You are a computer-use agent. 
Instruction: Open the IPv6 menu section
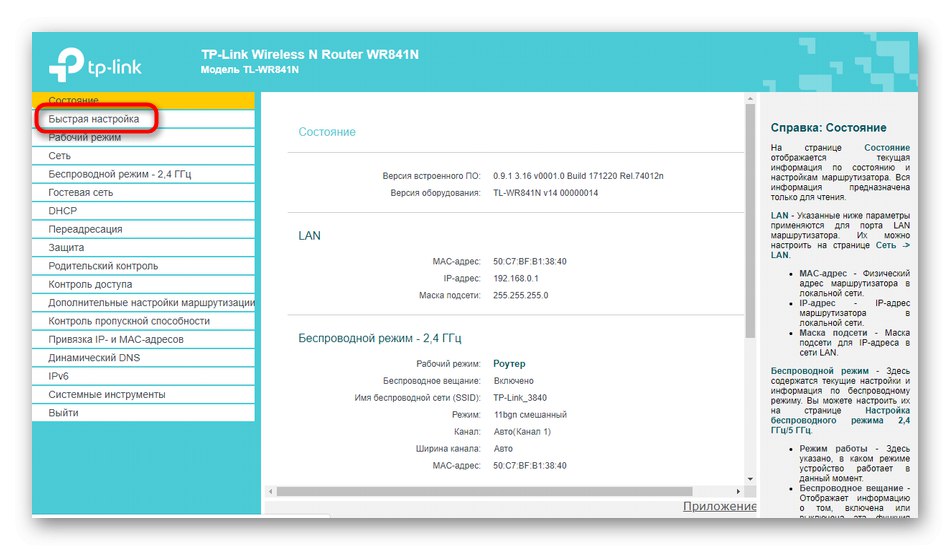click(x=144, y=376)
